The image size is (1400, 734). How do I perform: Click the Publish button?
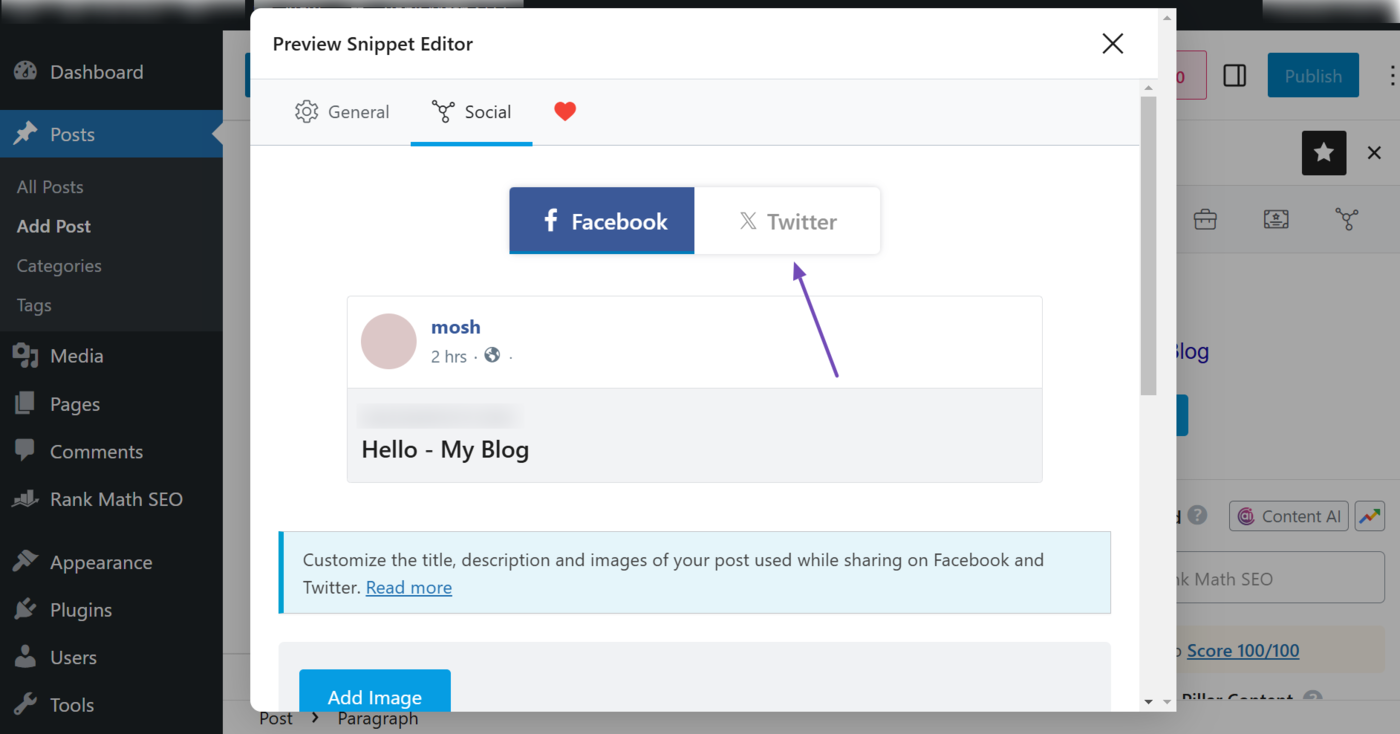pos(1312,74)
